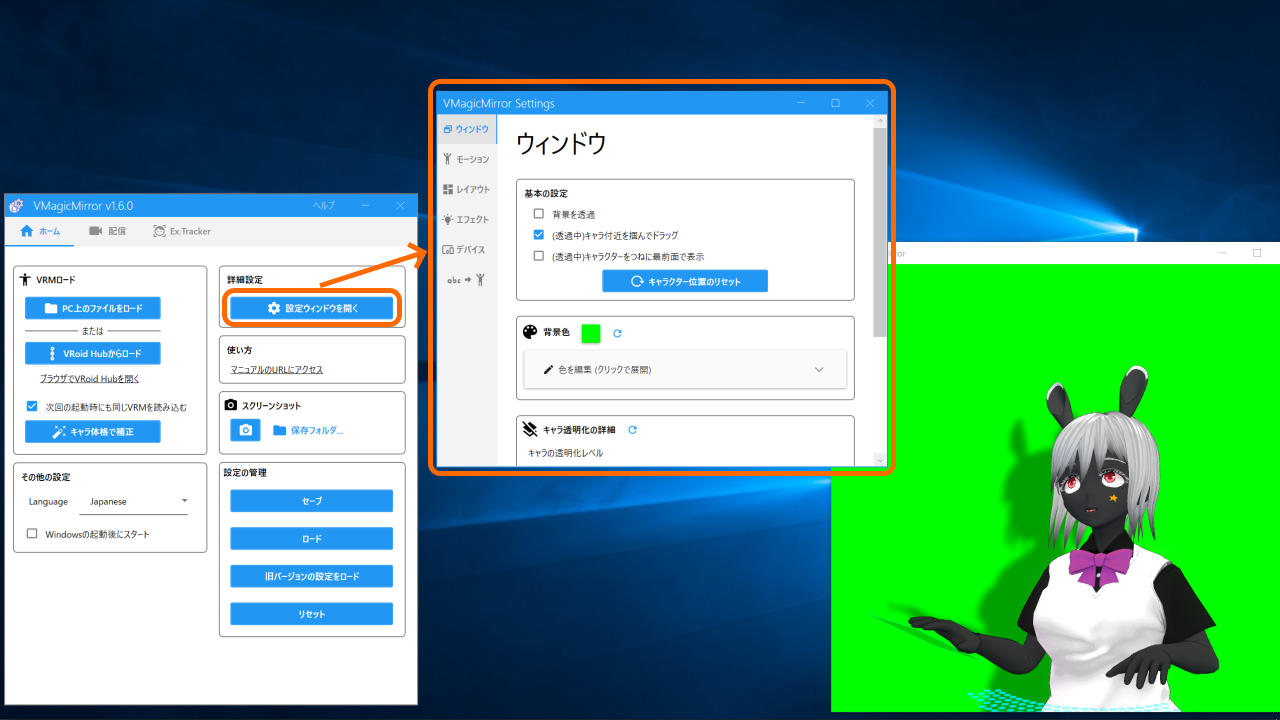This screenshot has width=1280, height=720.
Task: Expand the 色を編集 (クリックで展開) panel
Action: click(685, 369)
